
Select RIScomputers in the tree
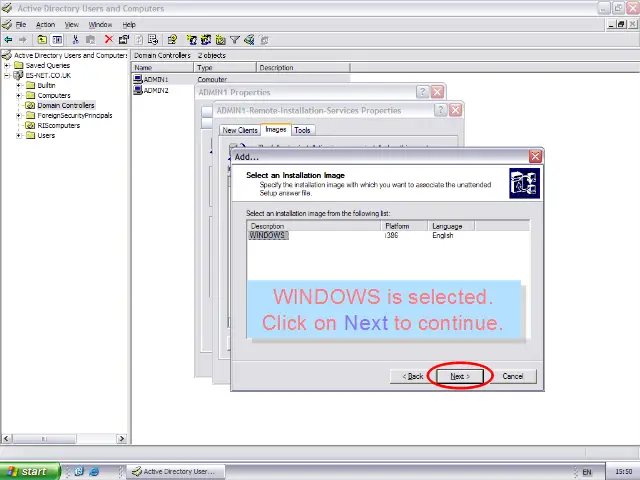58,125
